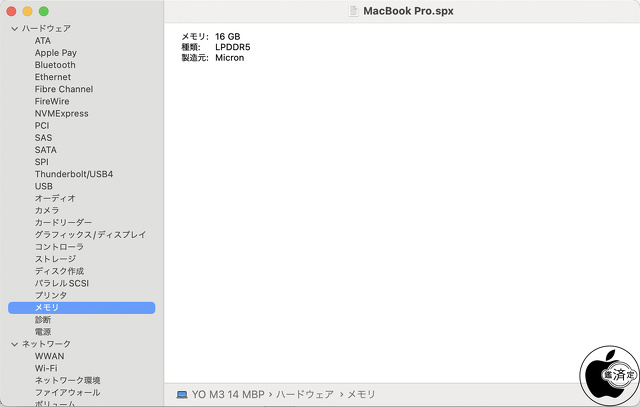
Task: Select Ethernet in the sidebar
Action: pyautogui.click(x=53, y=77)
